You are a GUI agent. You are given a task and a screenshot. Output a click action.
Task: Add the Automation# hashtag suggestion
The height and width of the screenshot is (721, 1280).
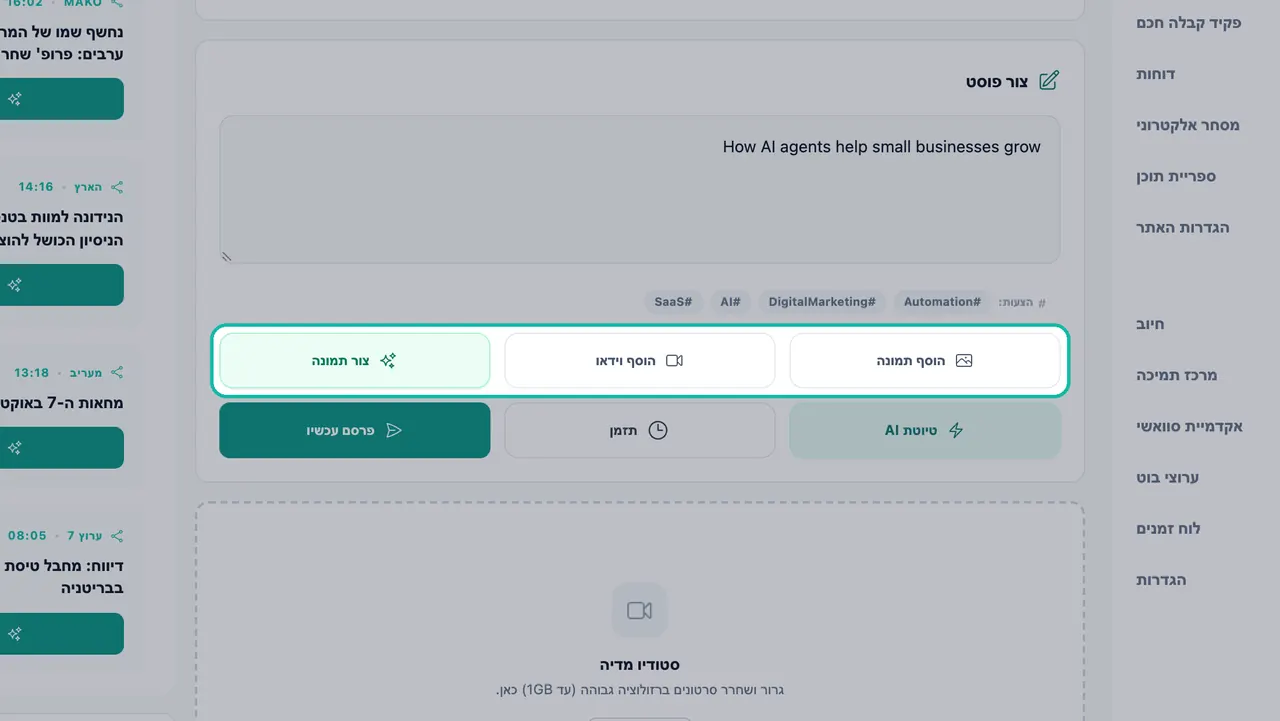click(942, 302)
